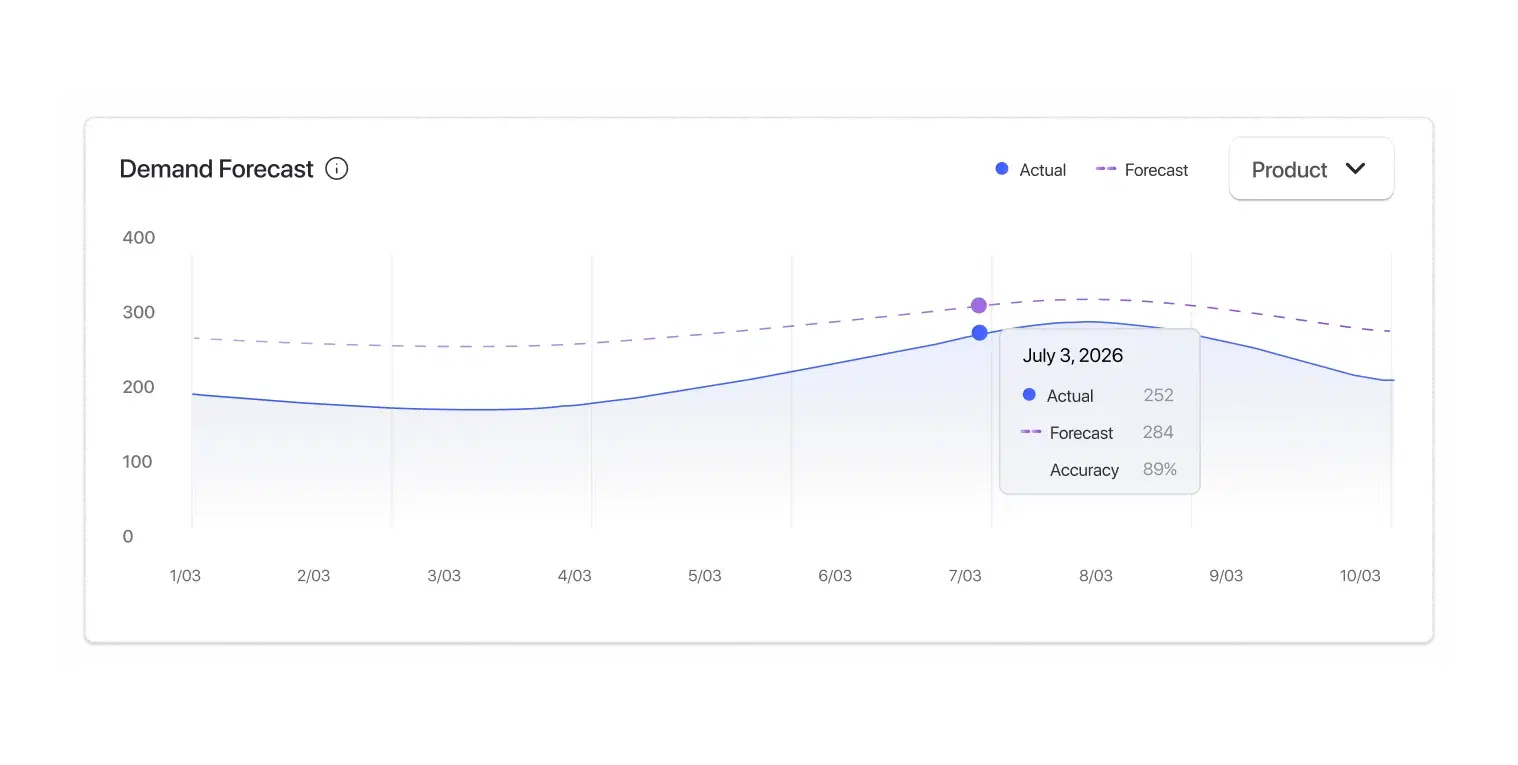Select the purple forecast data point

[978, 304]
